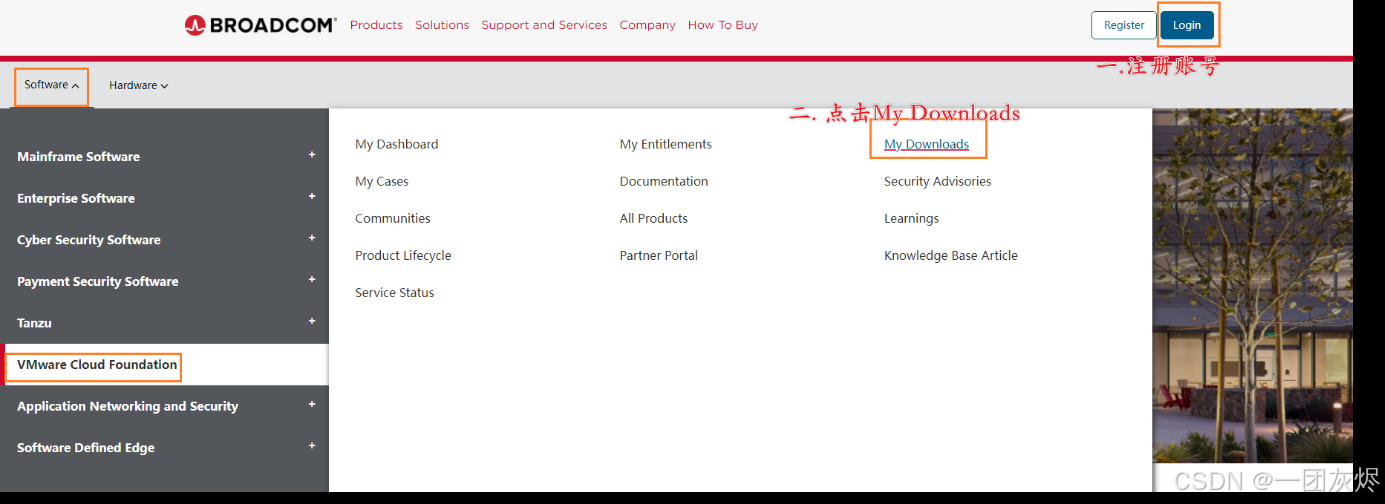Select Mainframe Software category text
1385x504 pixels.
[78, 157]
